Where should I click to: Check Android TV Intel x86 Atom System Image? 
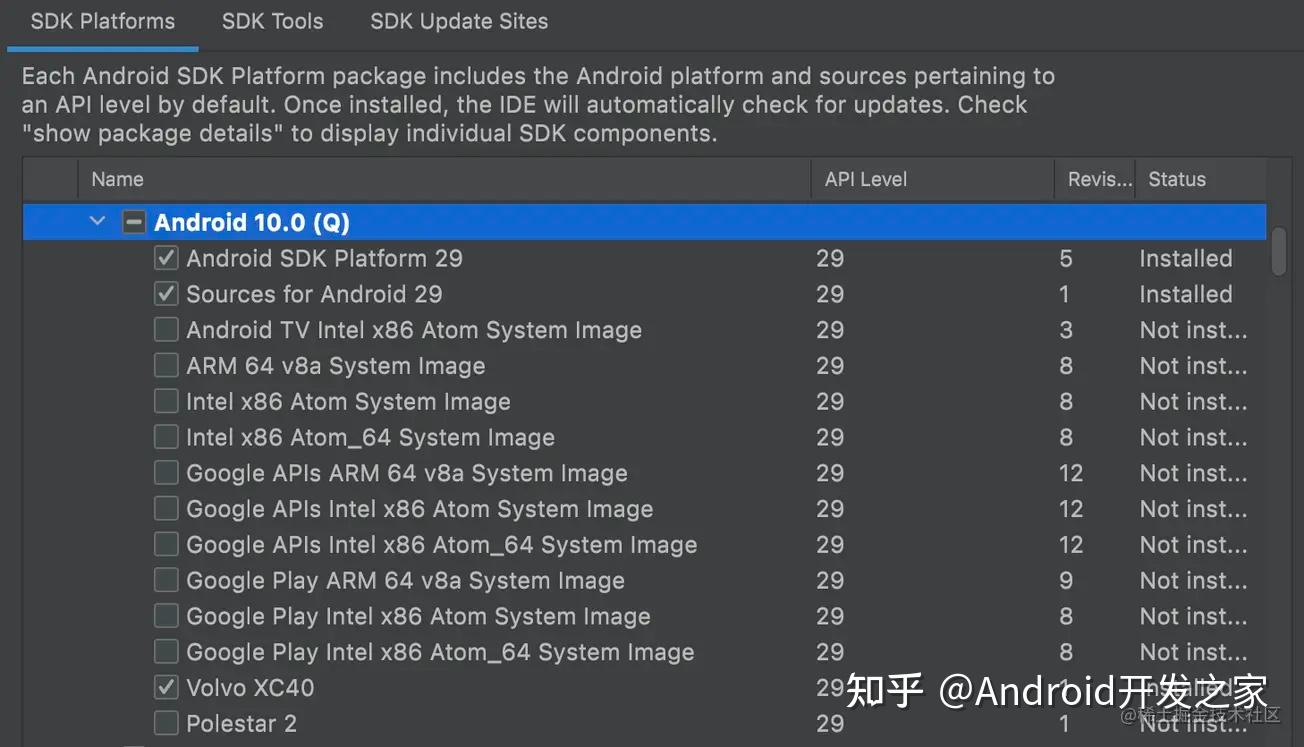165,329
